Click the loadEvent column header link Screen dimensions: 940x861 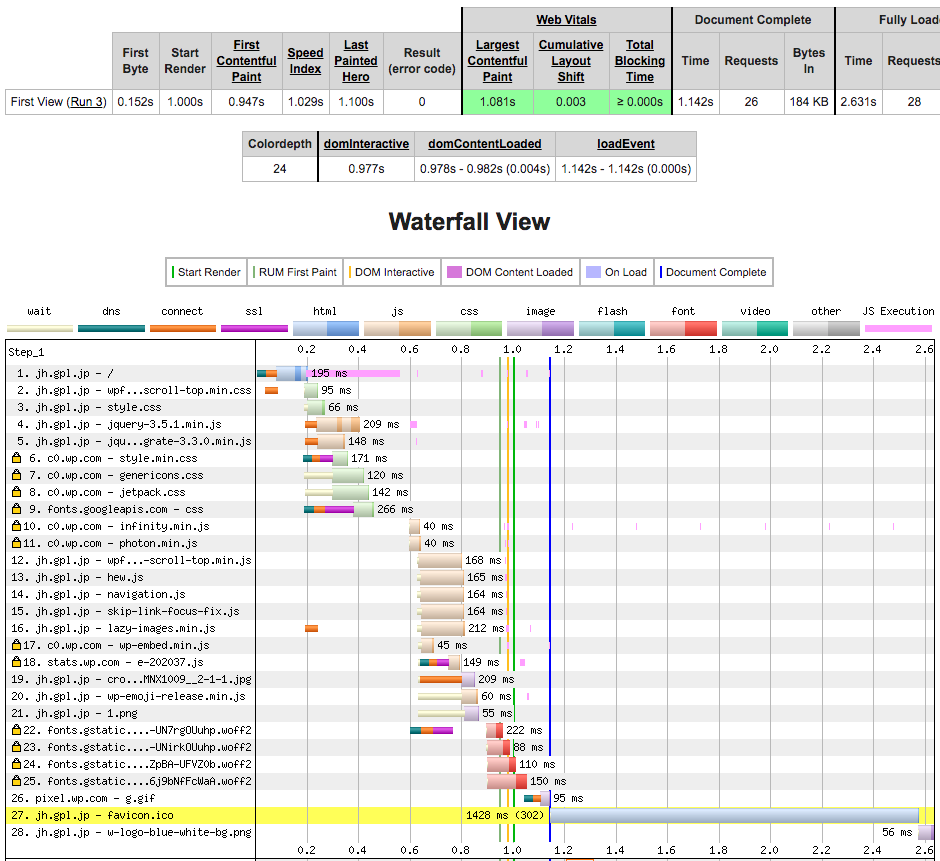(x=625, y=144)
